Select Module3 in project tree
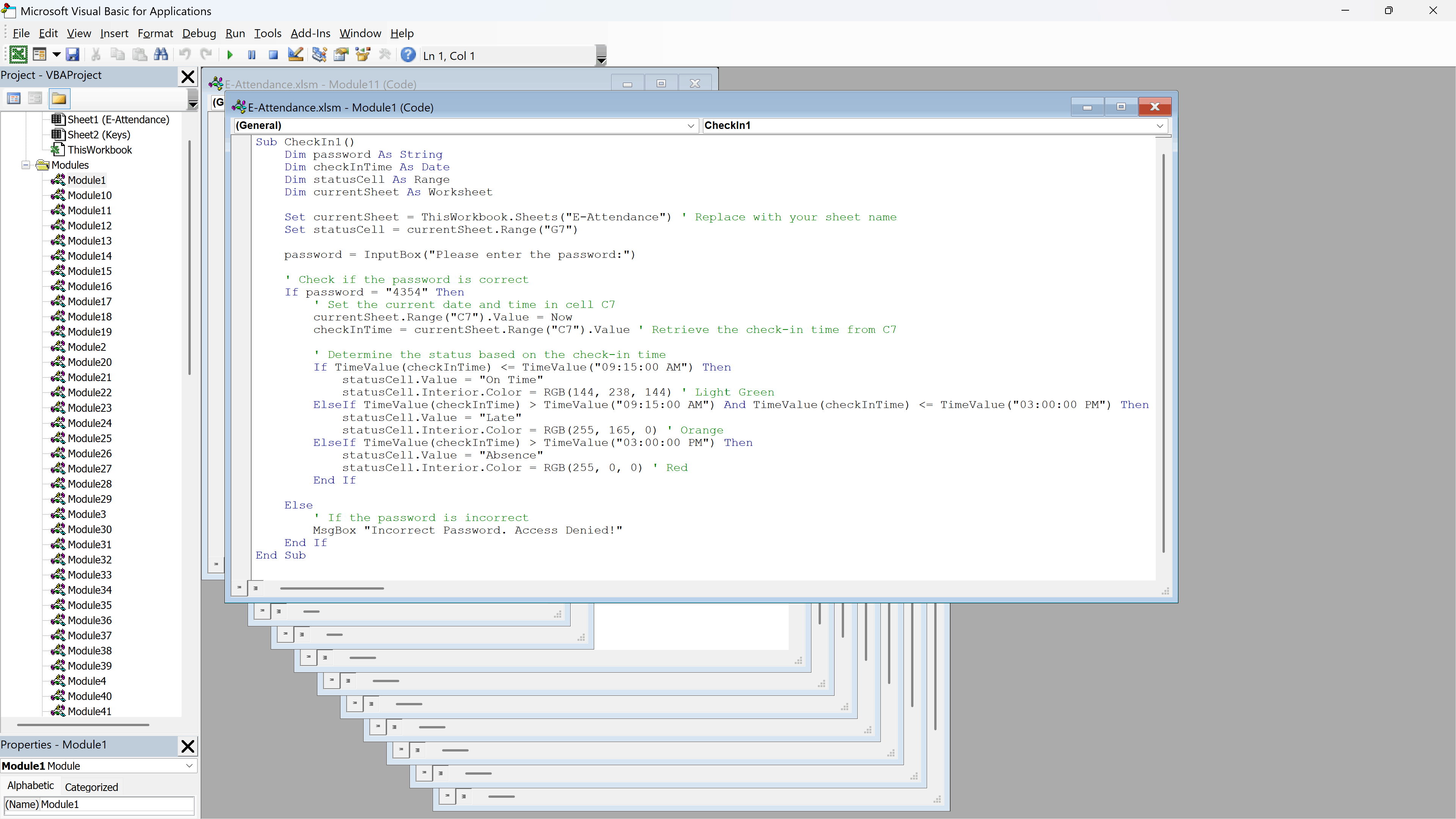The width and height of the screenshot is (1456, 819). point(86,515)
